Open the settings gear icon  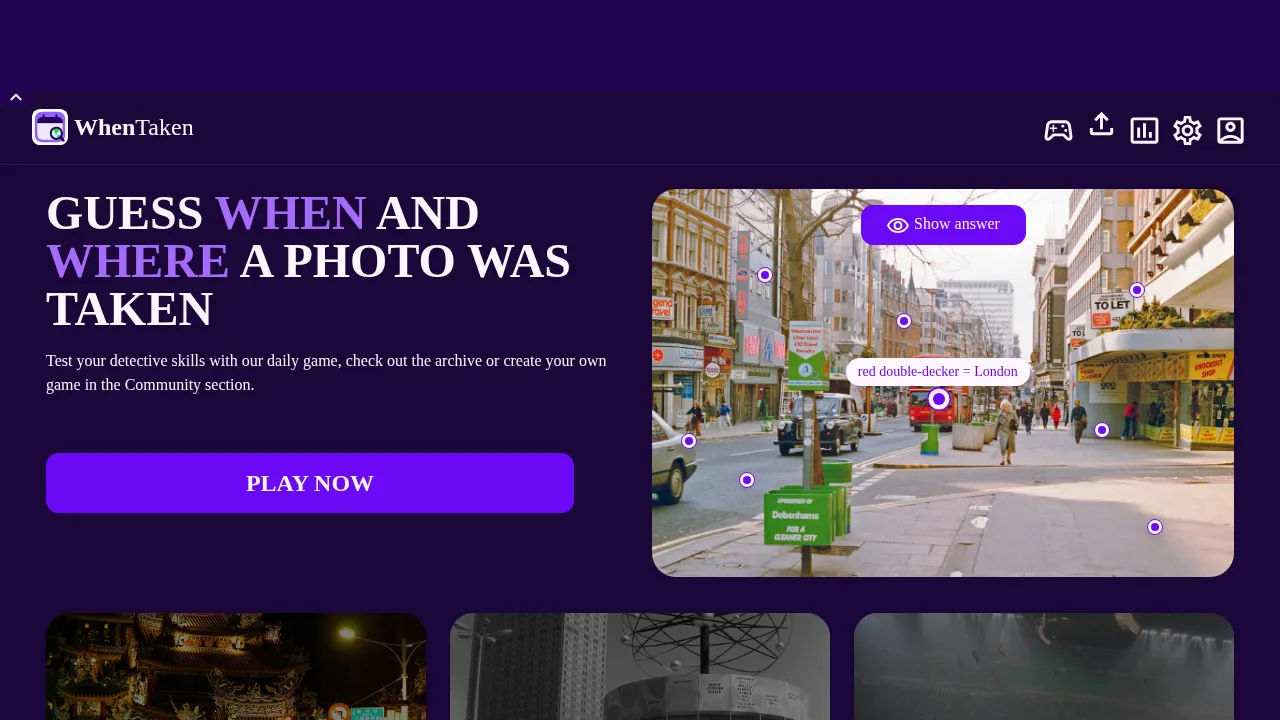(1187, 130)
